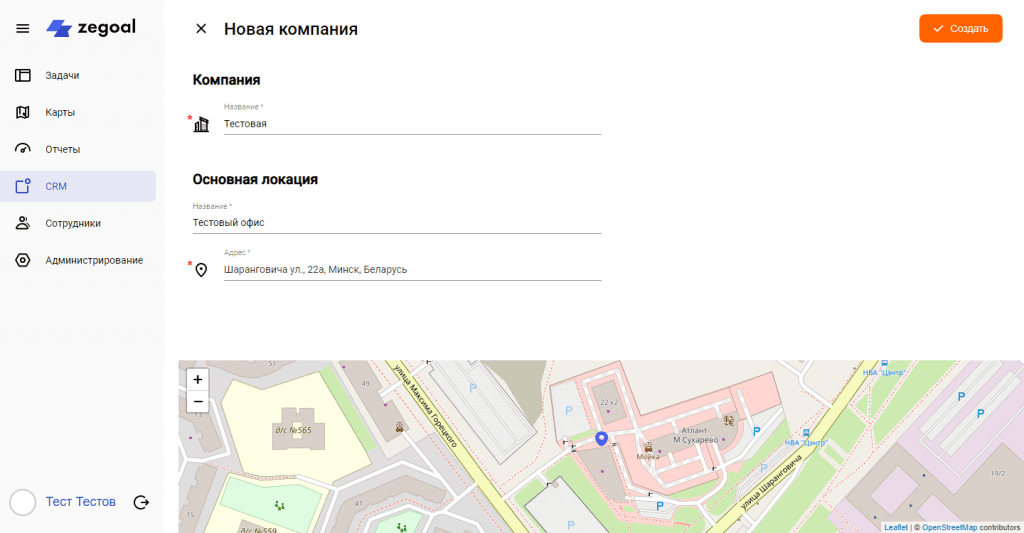The image size is (1024, 533).
Task: Open the OpenStreetMap attribution link
Action: coord(949,527)
